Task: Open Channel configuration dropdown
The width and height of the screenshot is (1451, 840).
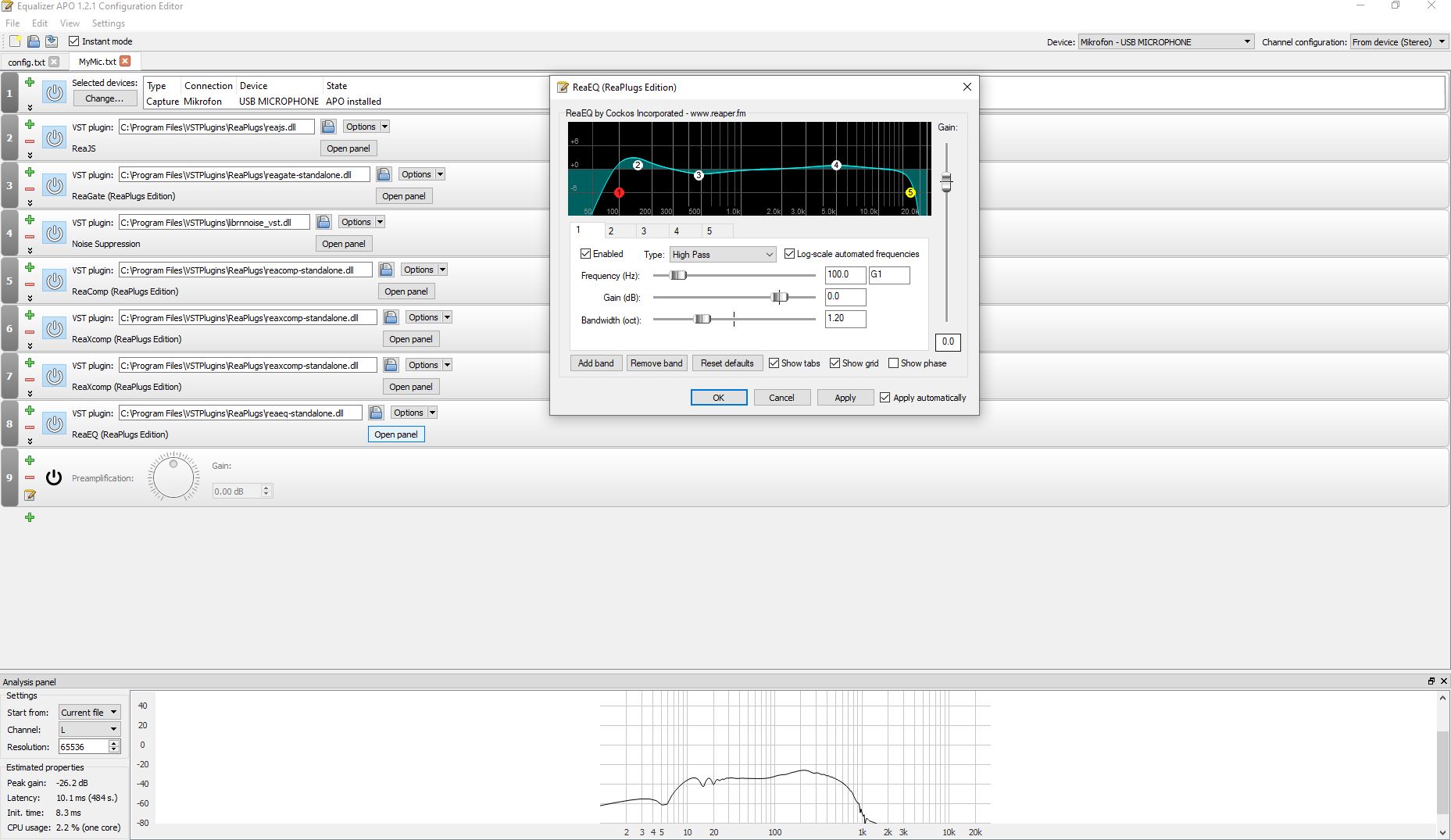Action: point(1399,42)
